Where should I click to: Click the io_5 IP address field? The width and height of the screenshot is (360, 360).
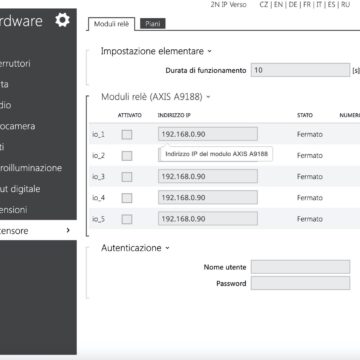point(208,219)
